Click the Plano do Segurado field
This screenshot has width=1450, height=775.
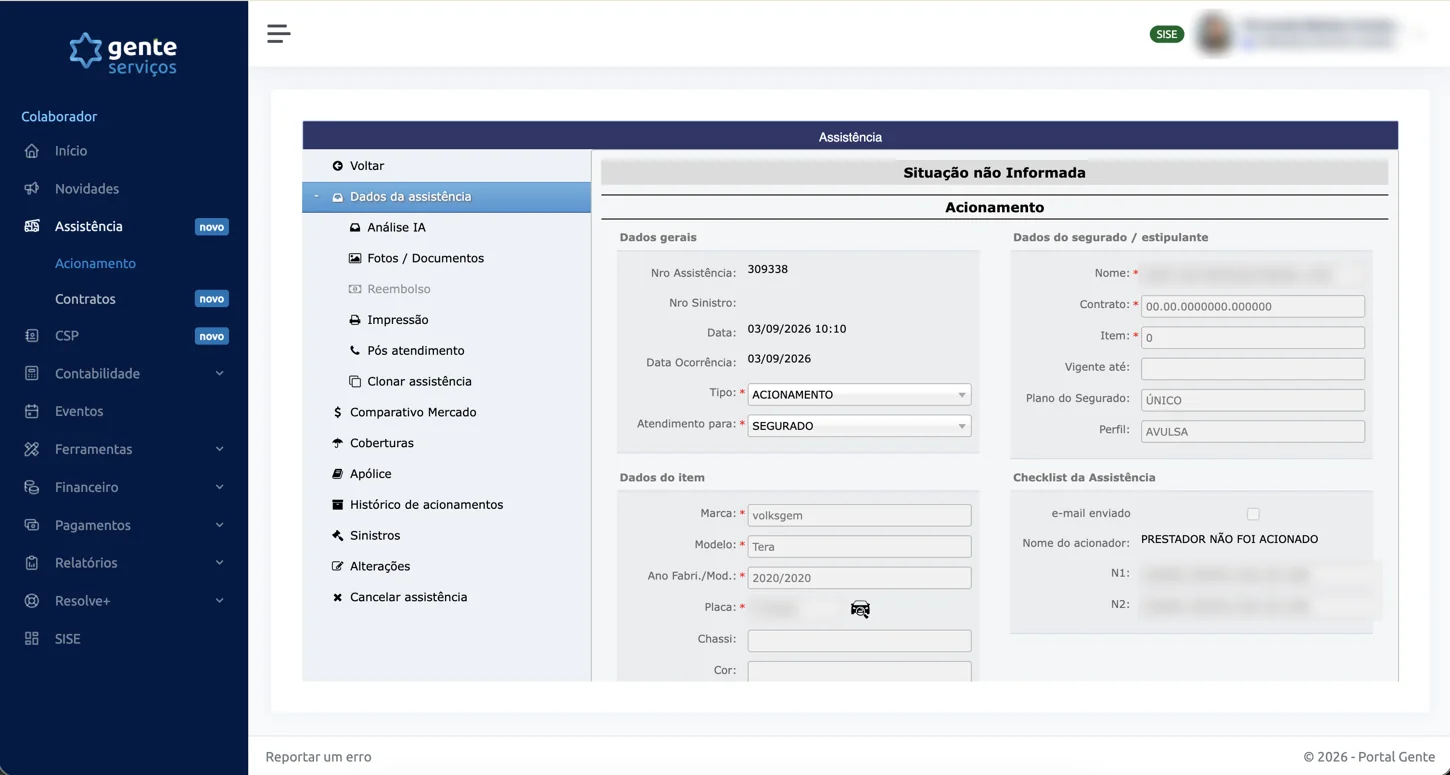tap(1252, 400)
